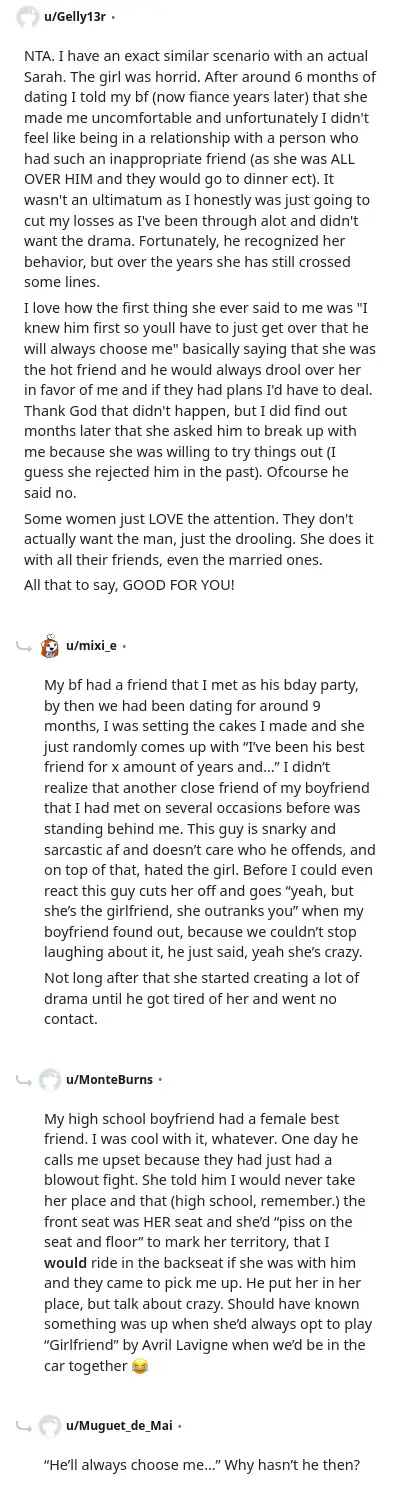Click the 'He'll always choose me' reply text
The height and width of the screenshot is (1501, 400).
(x=202, y=1466)
